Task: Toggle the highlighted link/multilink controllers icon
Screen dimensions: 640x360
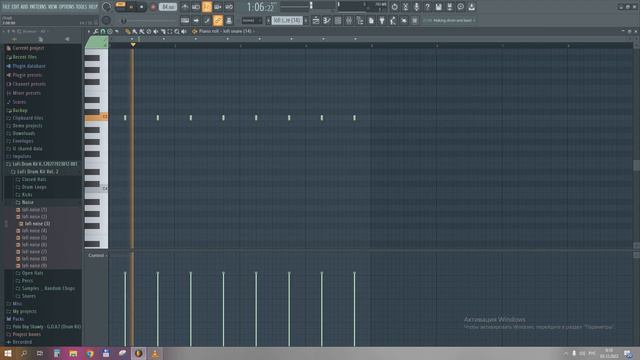Action: click(x=218, y=20)
